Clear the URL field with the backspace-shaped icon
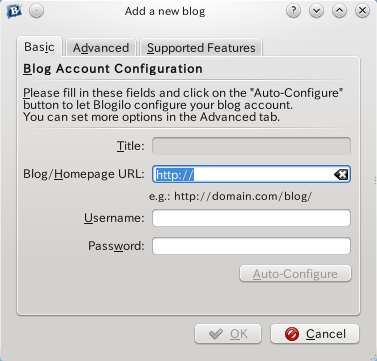 click(341, 174)
